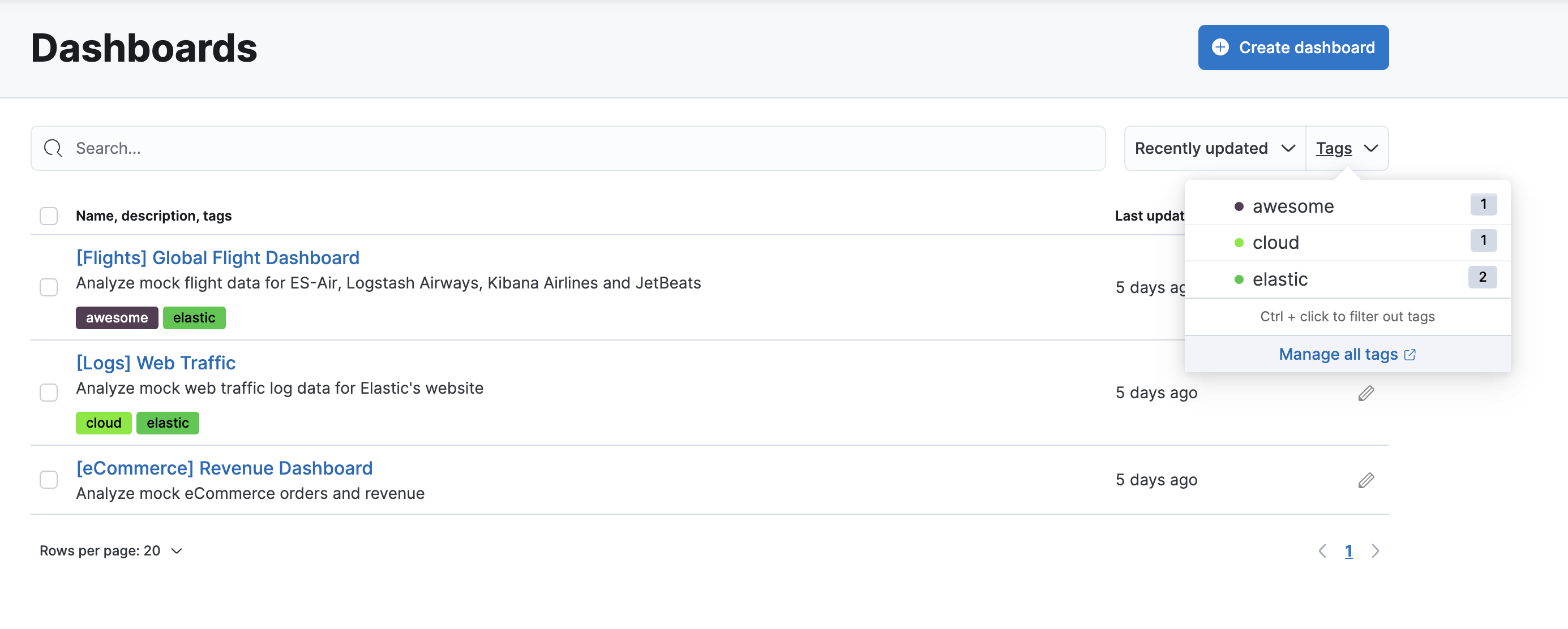This screenshot has width=1568, height=629.
Task: Click the pencil edit icon for eCommerce Revenue Dashboard
Action: (x=1366, y=480)
